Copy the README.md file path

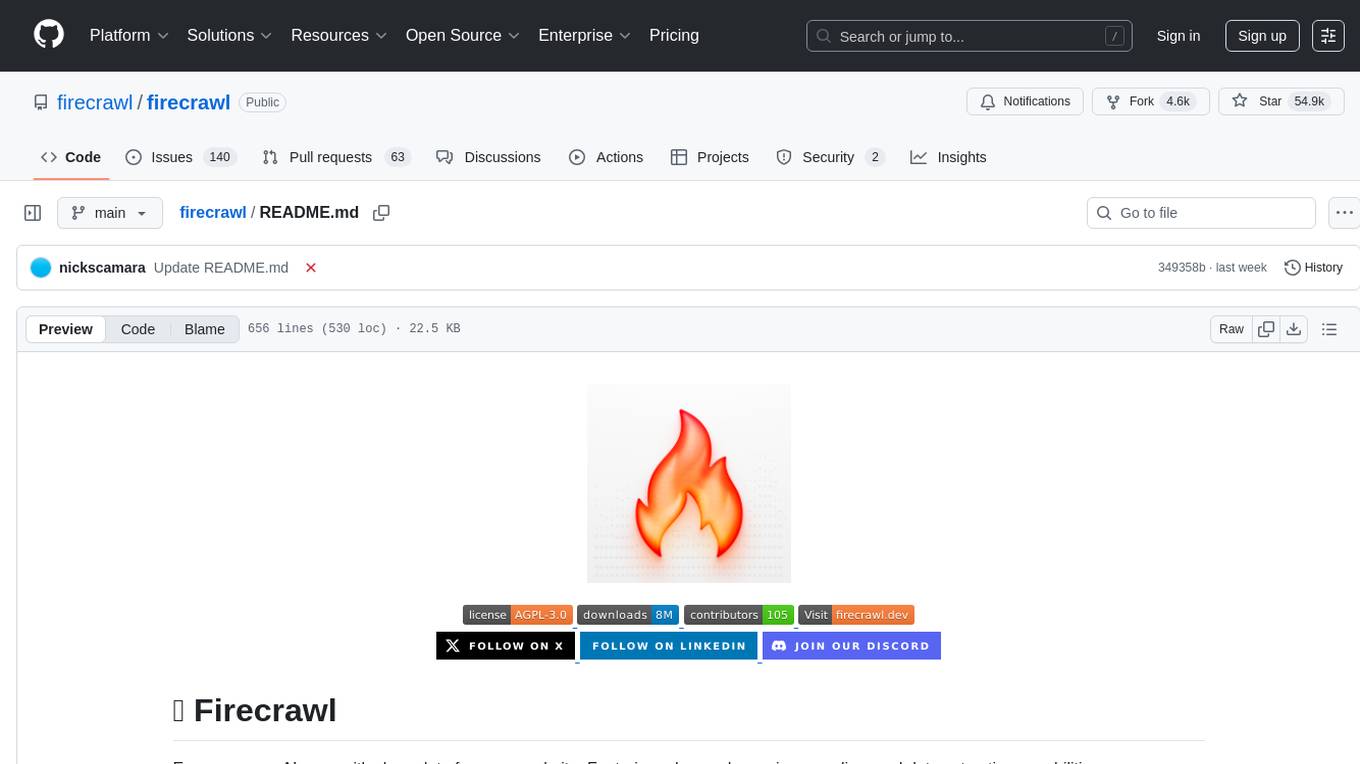click(381, 212)
